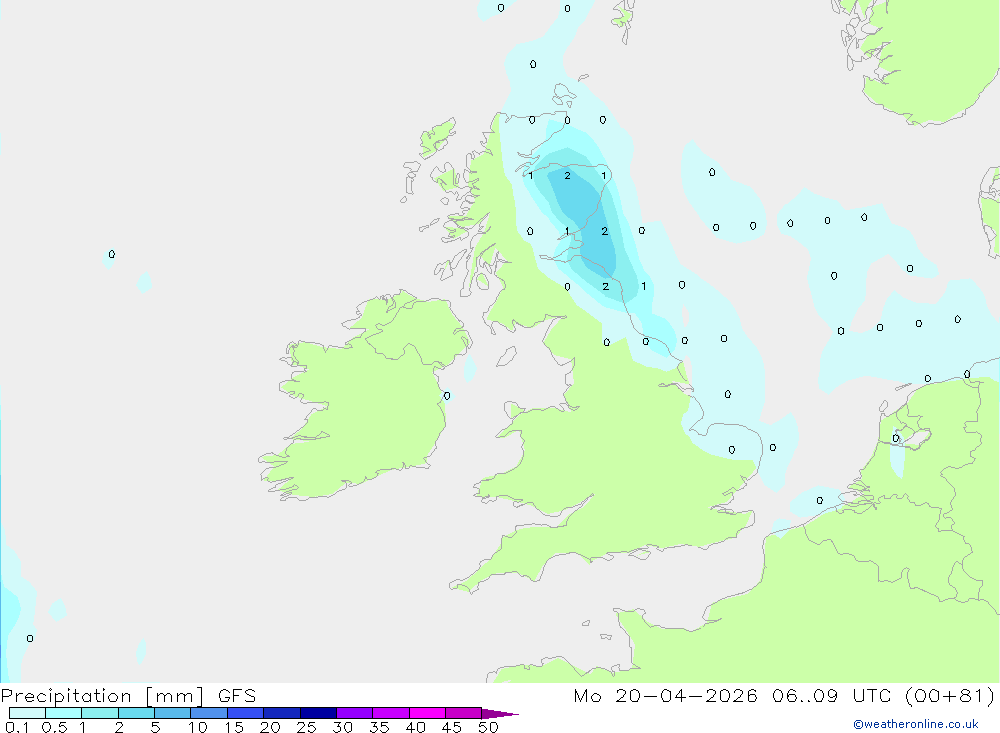This screenshot has height=733, width=1000.
Task: Pick the 10–15 mm legend swatch
Action: point(209,713)
